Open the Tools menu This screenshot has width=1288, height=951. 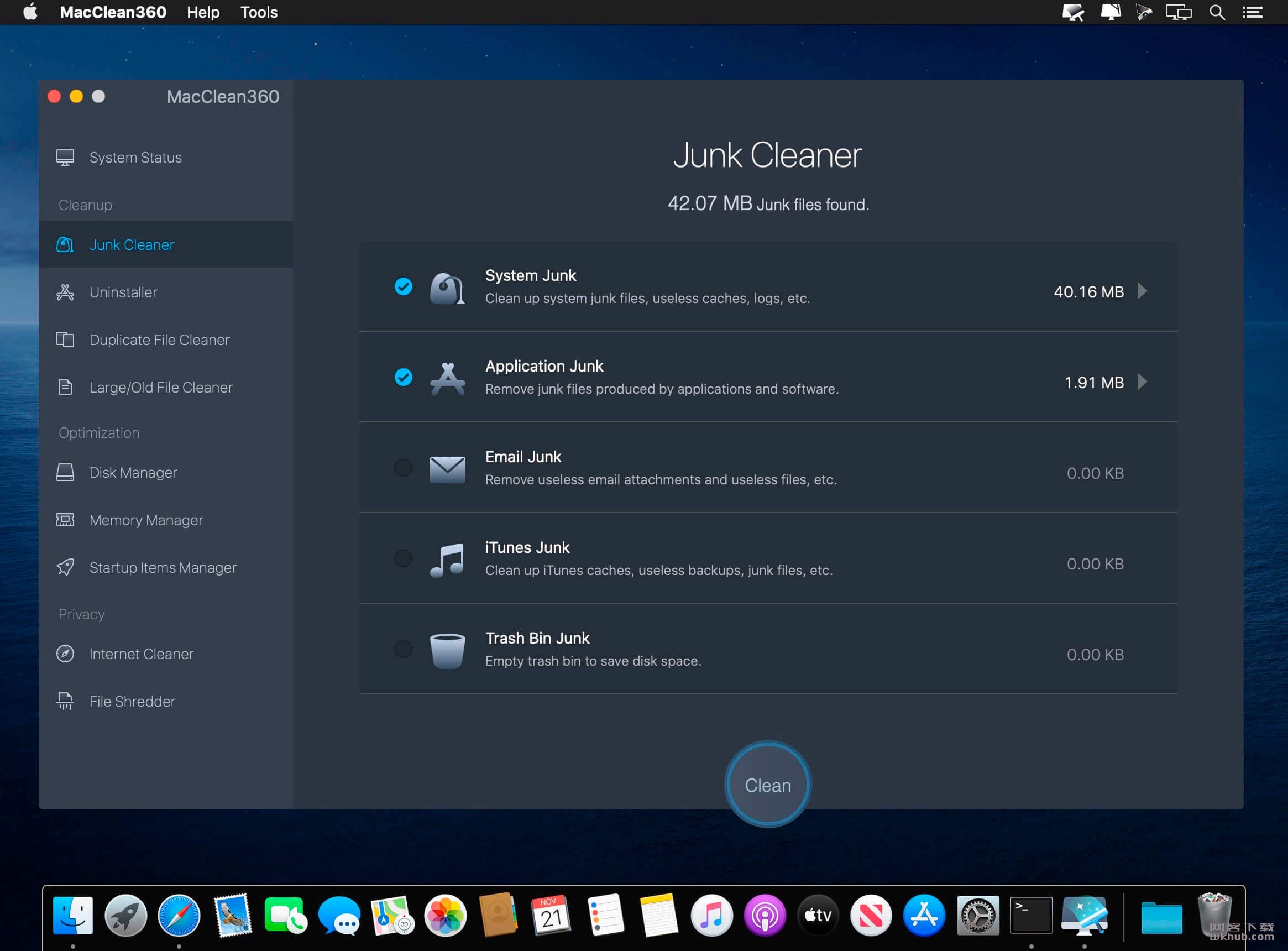(x=259, y=12)
